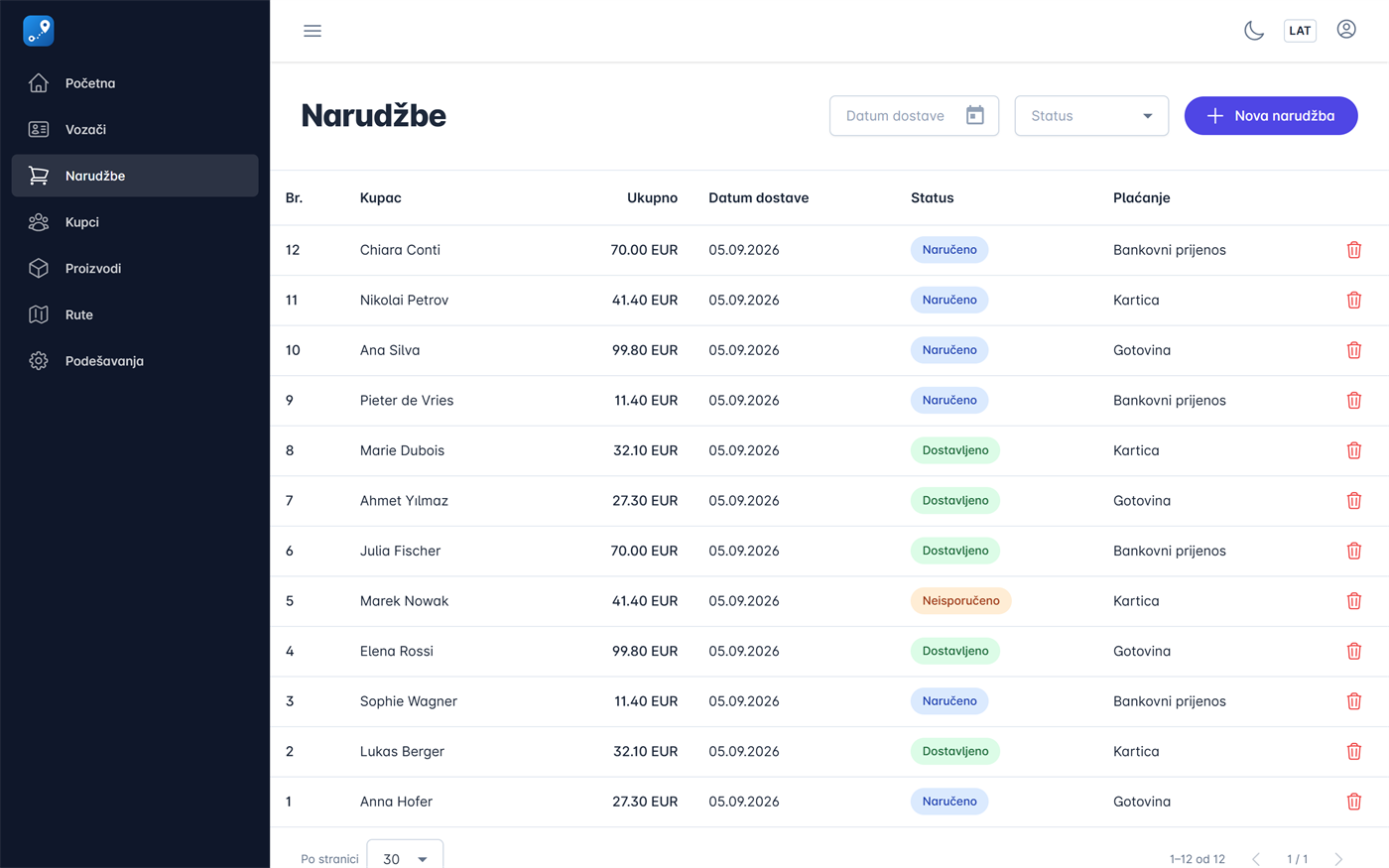The height and width of the screenshot is (868, 1389).
Task: Switch to dark mode via moon icon
Action: coord(1254,31)
